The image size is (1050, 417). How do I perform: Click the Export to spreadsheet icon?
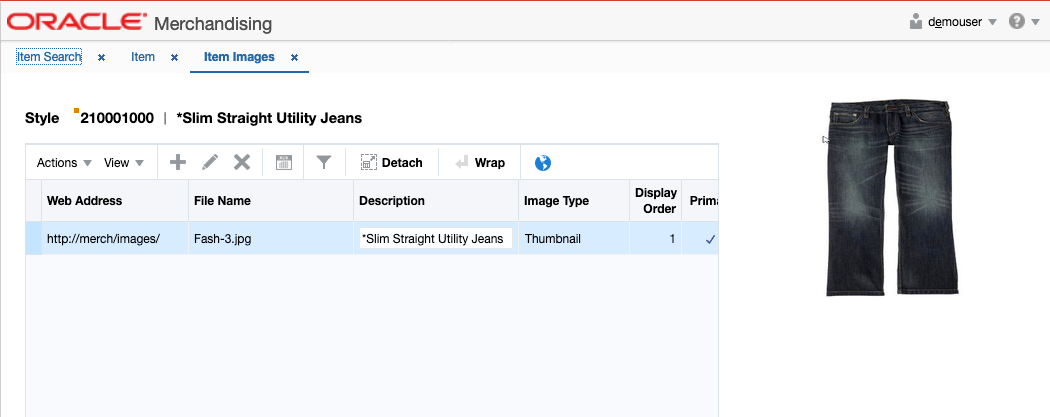284,162
